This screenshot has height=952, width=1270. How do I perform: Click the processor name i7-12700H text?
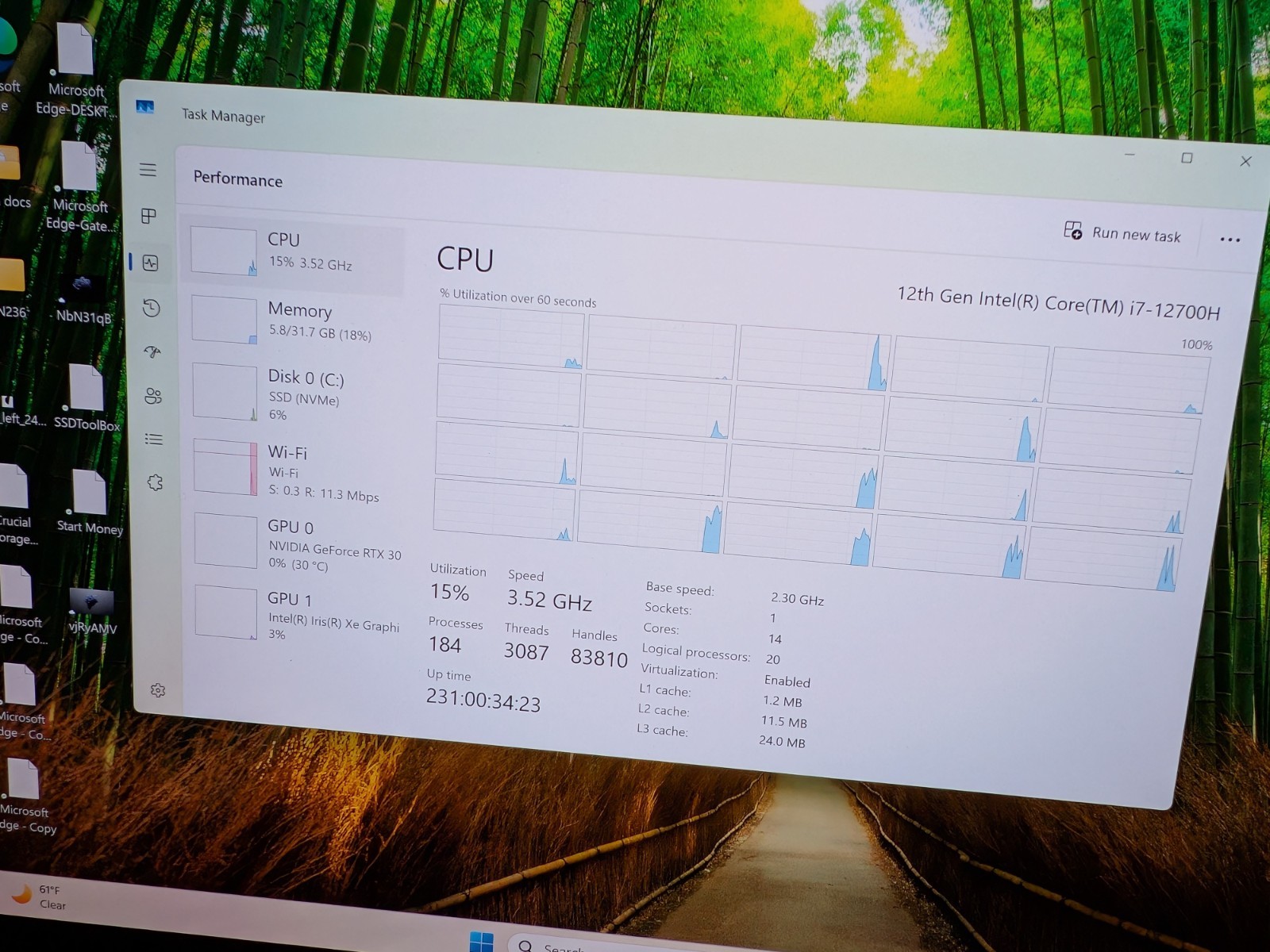(1058, 302)
